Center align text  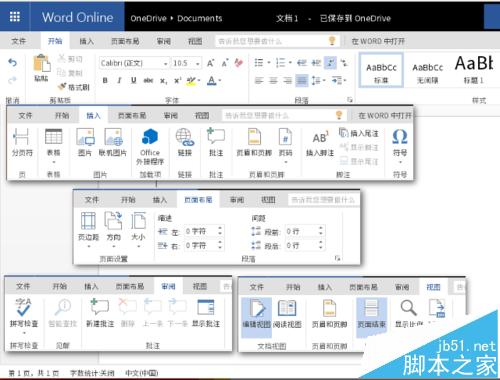tap(273, 80)
